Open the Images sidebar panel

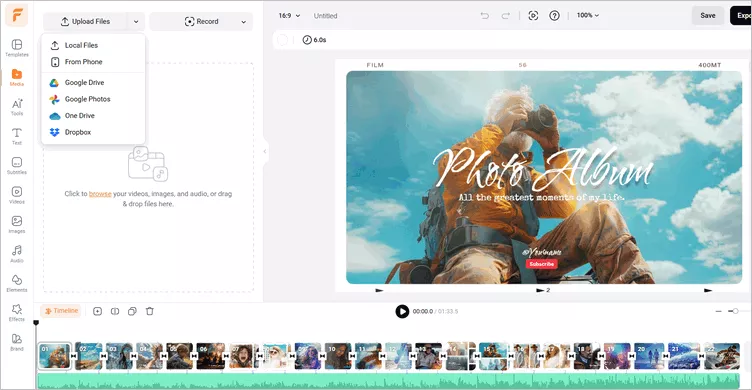click(17, 225)
